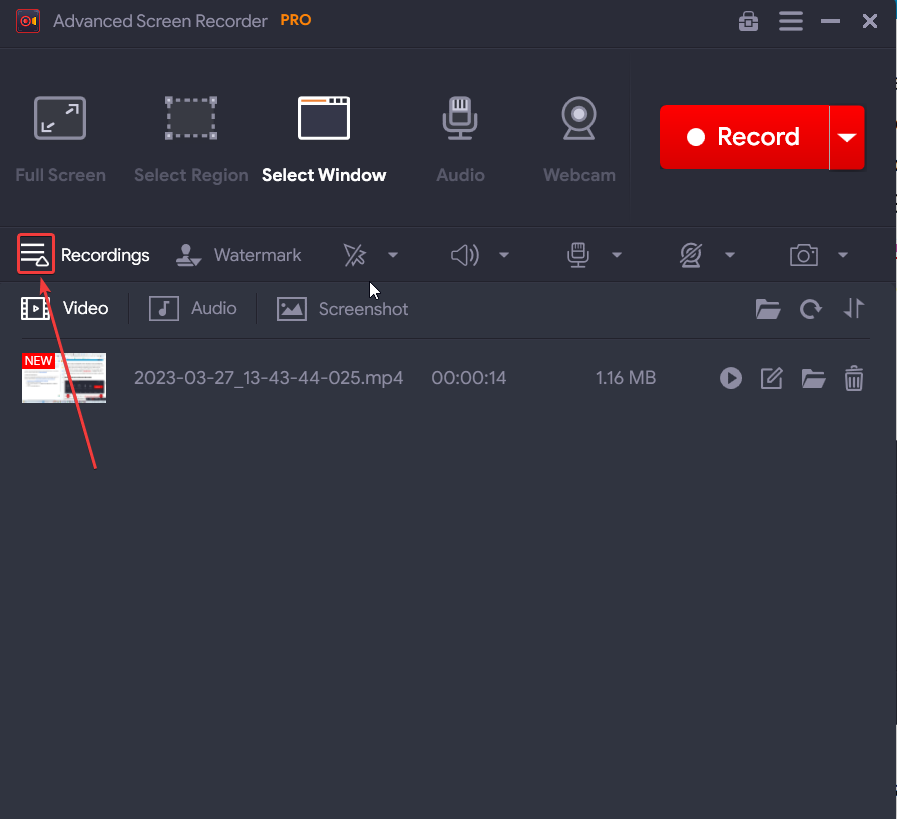
Task: Select the Webcam recording mode
Action: coord(579,140)
